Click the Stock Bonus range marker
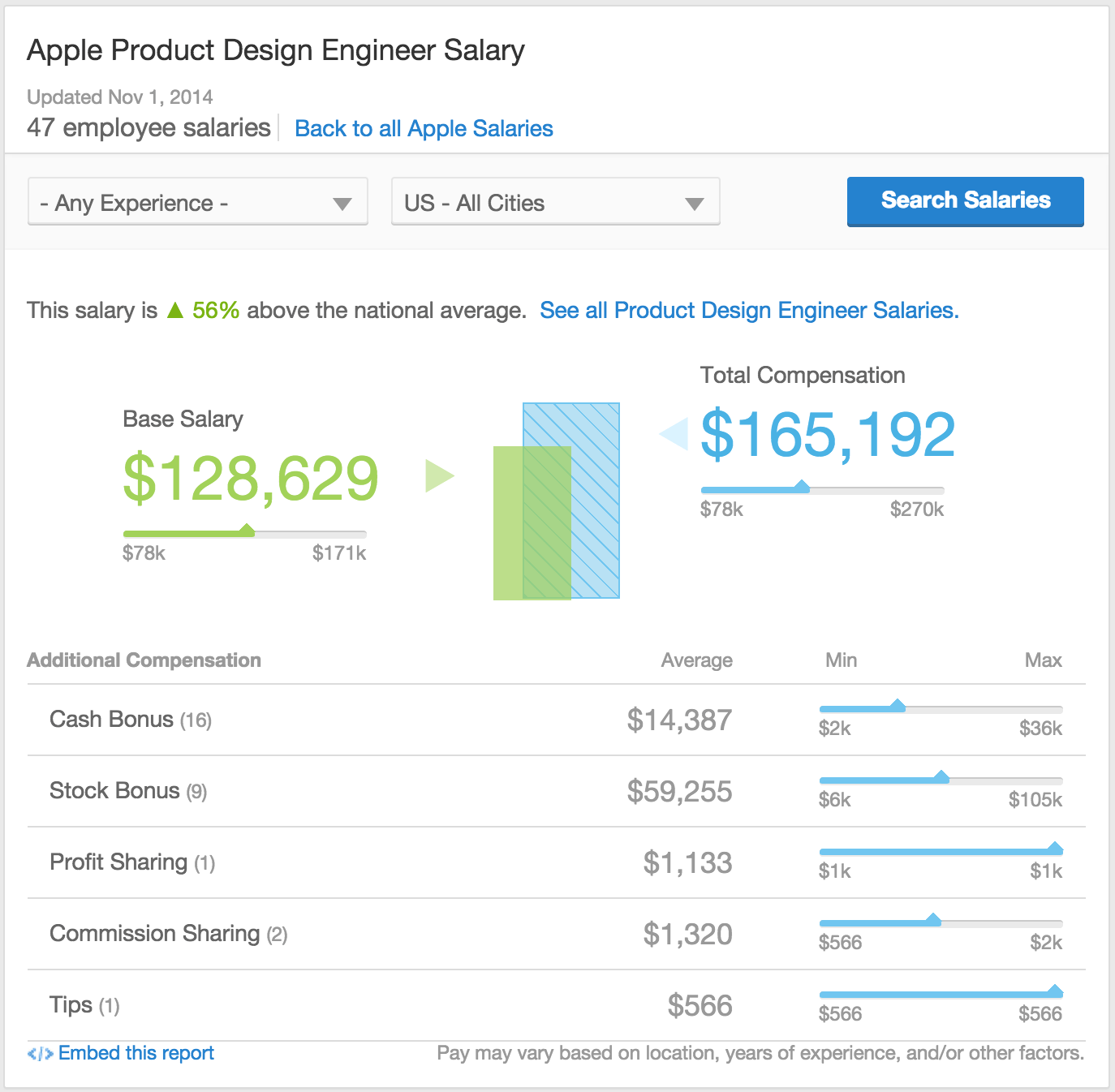The width and height of the screenshot is (1115, 1092). (x=941, y=777)
